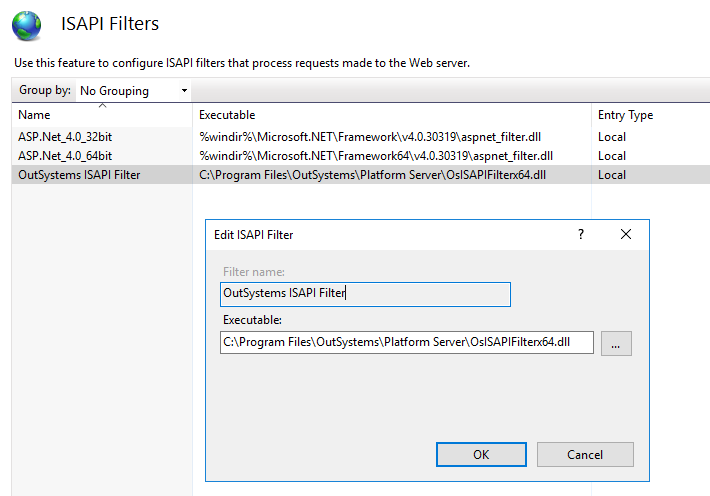Click the Framework64 aspnet_filter.dll path cell
Image resolution: width=710 pixels, height=496 pixels.
click(376, 156)
